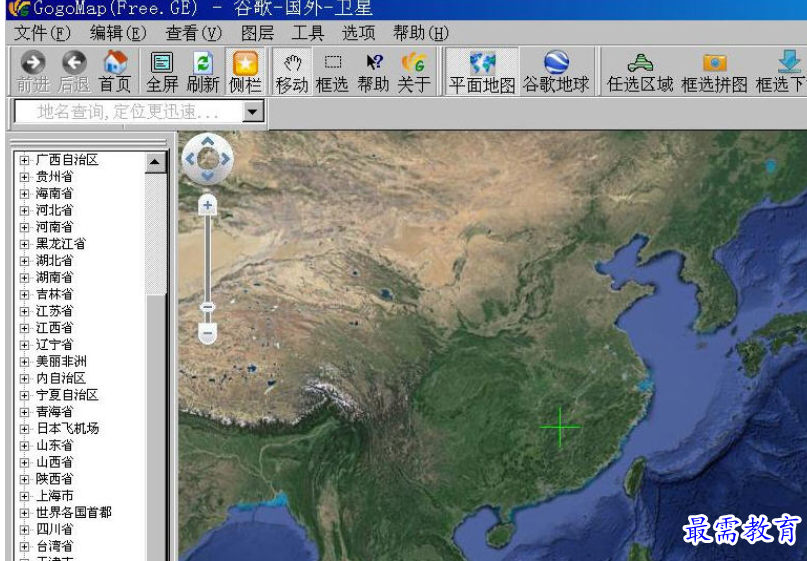Expand the 广西自治区 tree node
The height and width of the screenshot is (561, 807).
24,160
